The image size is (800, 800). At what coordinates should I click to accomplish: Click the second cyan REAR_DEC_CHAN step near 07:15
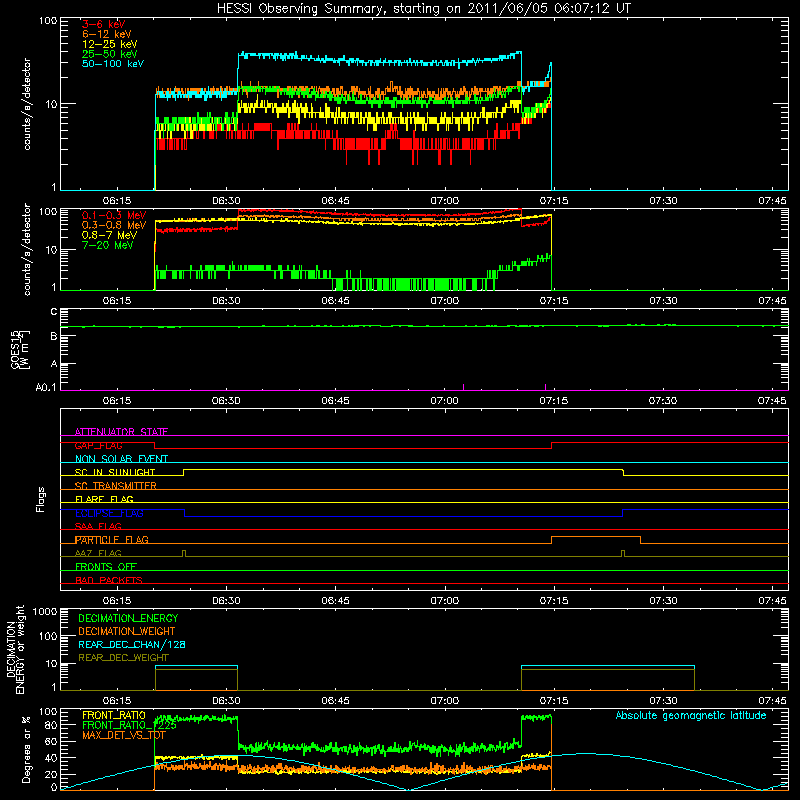click(x=608, y=666)
